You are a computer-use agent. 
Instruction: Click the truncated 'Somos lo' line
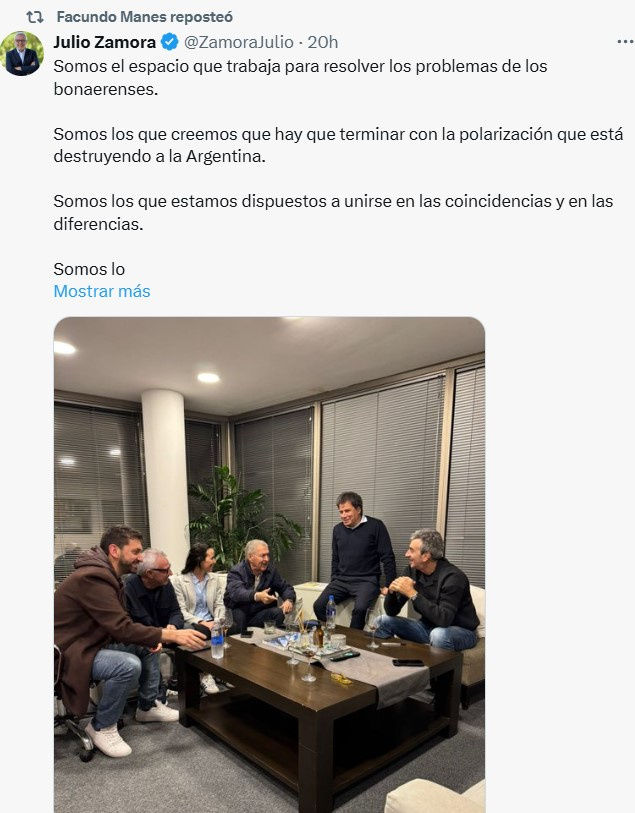point(89,269)
